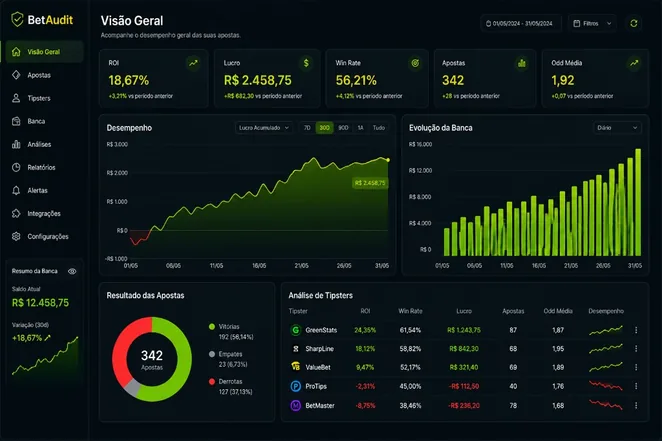662x441 pixels.
Task: Click the BetMaster tipster avatar
Action: pyautogui.click(x=296, y=406)
